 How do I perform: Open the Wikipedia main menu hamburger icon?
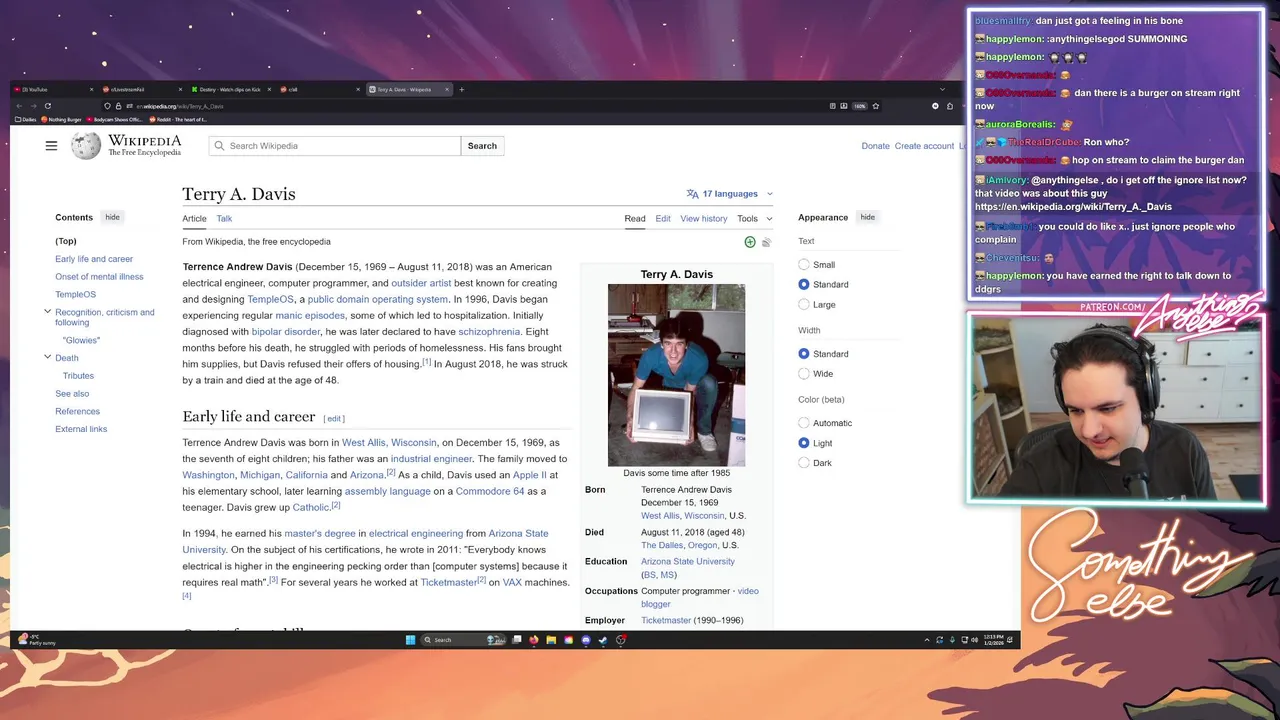coord(51,146)
